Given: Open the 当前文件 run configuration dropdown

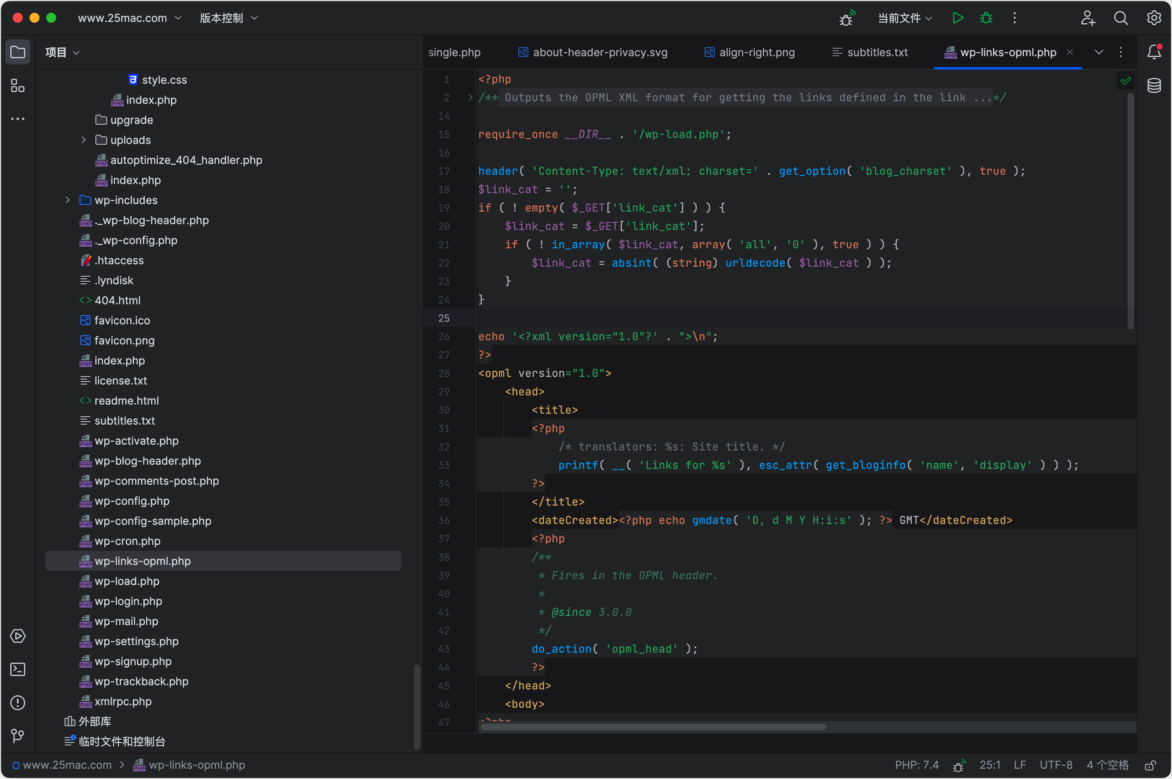Looking at the screenshot, I should tap(904, 18).
